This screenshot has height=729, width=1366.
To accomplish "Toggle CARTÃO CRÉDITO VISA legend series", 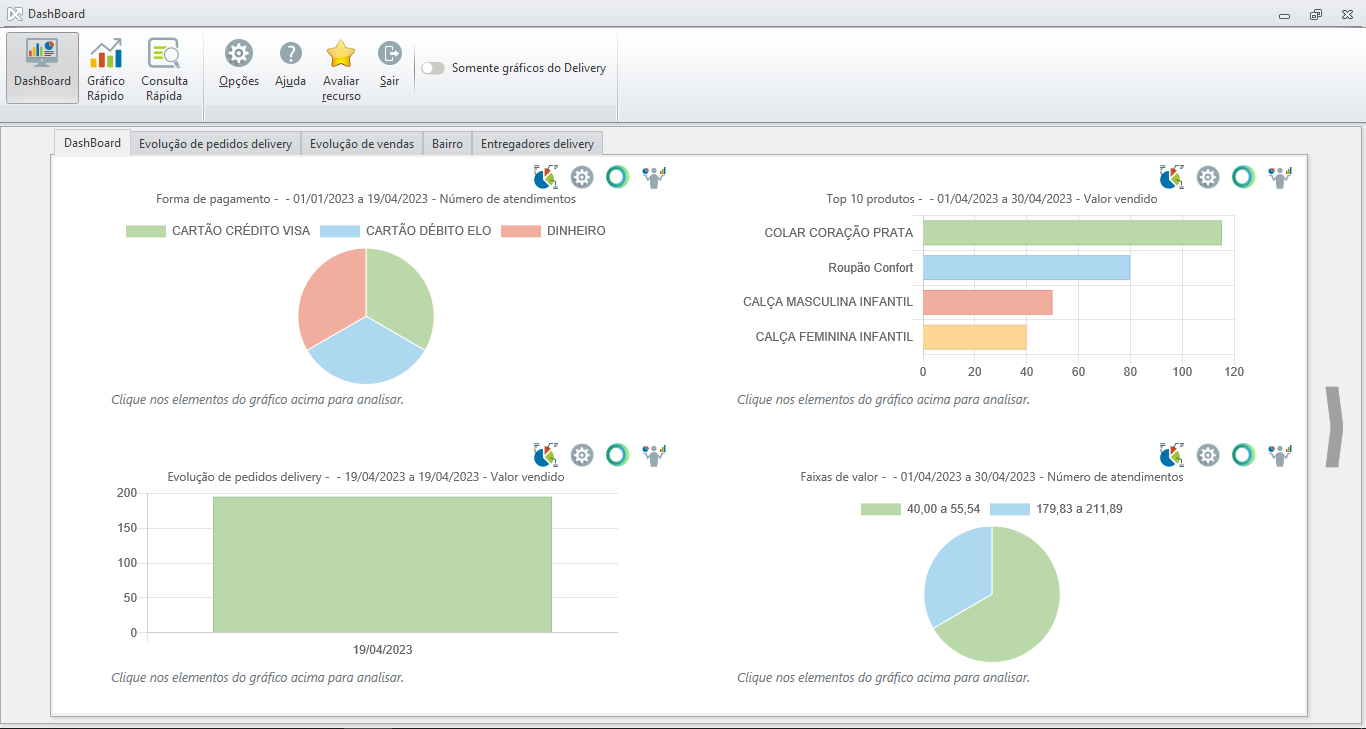I will click(144, 231).
